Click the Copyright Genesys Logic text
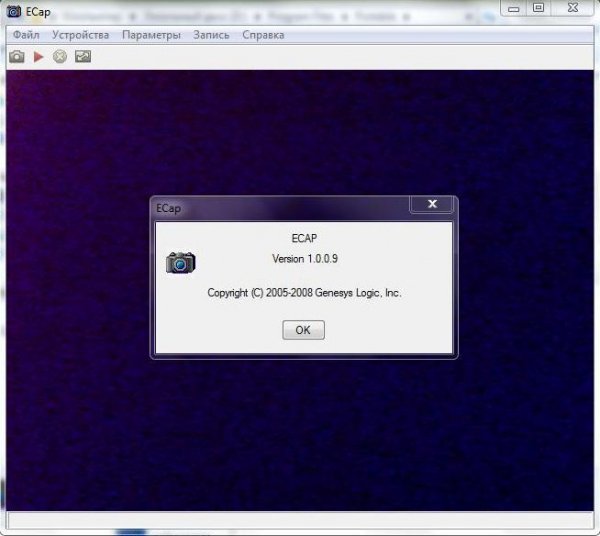 [x=305, y=293]
